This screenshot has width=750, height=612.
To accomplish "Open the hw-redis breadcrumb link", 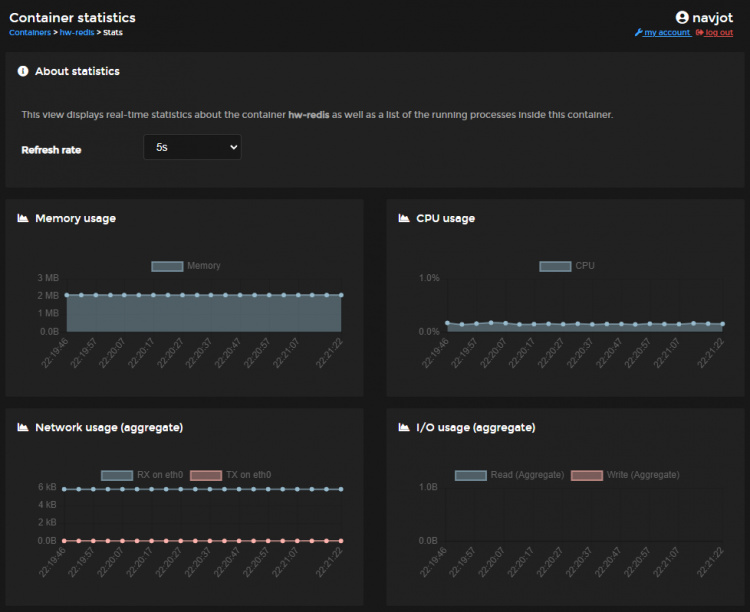I will coord(77,32).
